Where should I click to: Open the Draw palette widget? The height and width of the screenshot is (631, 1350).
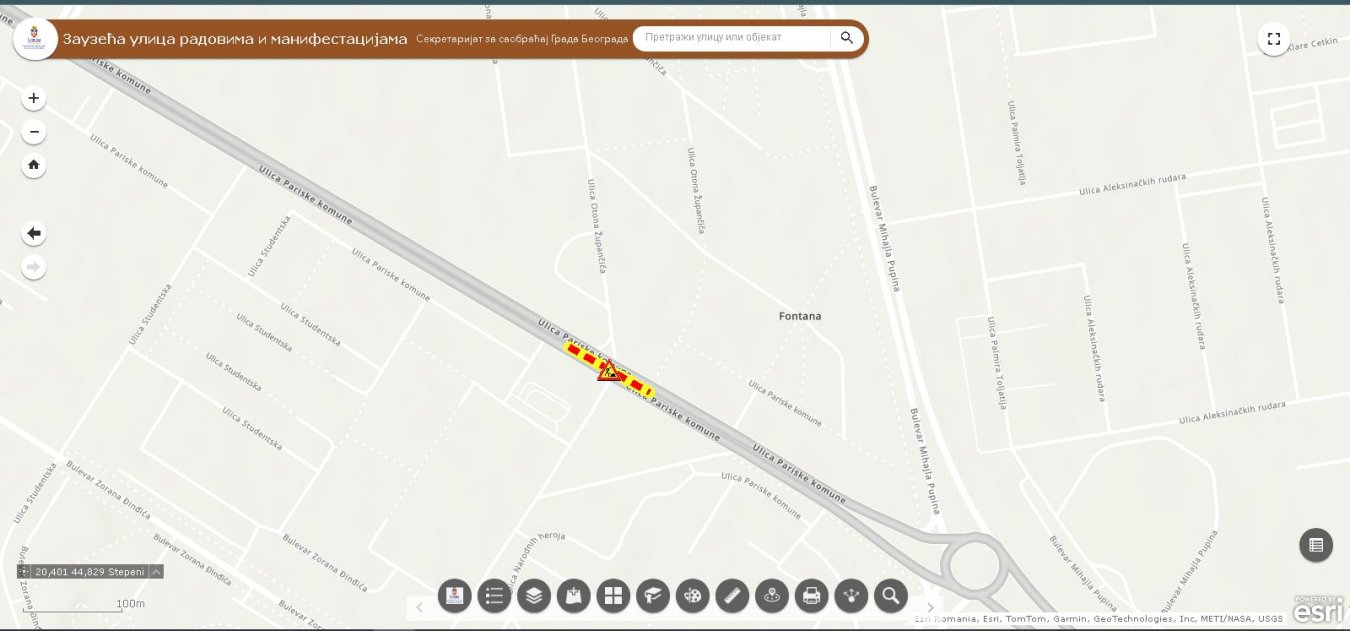click(692, 596)
